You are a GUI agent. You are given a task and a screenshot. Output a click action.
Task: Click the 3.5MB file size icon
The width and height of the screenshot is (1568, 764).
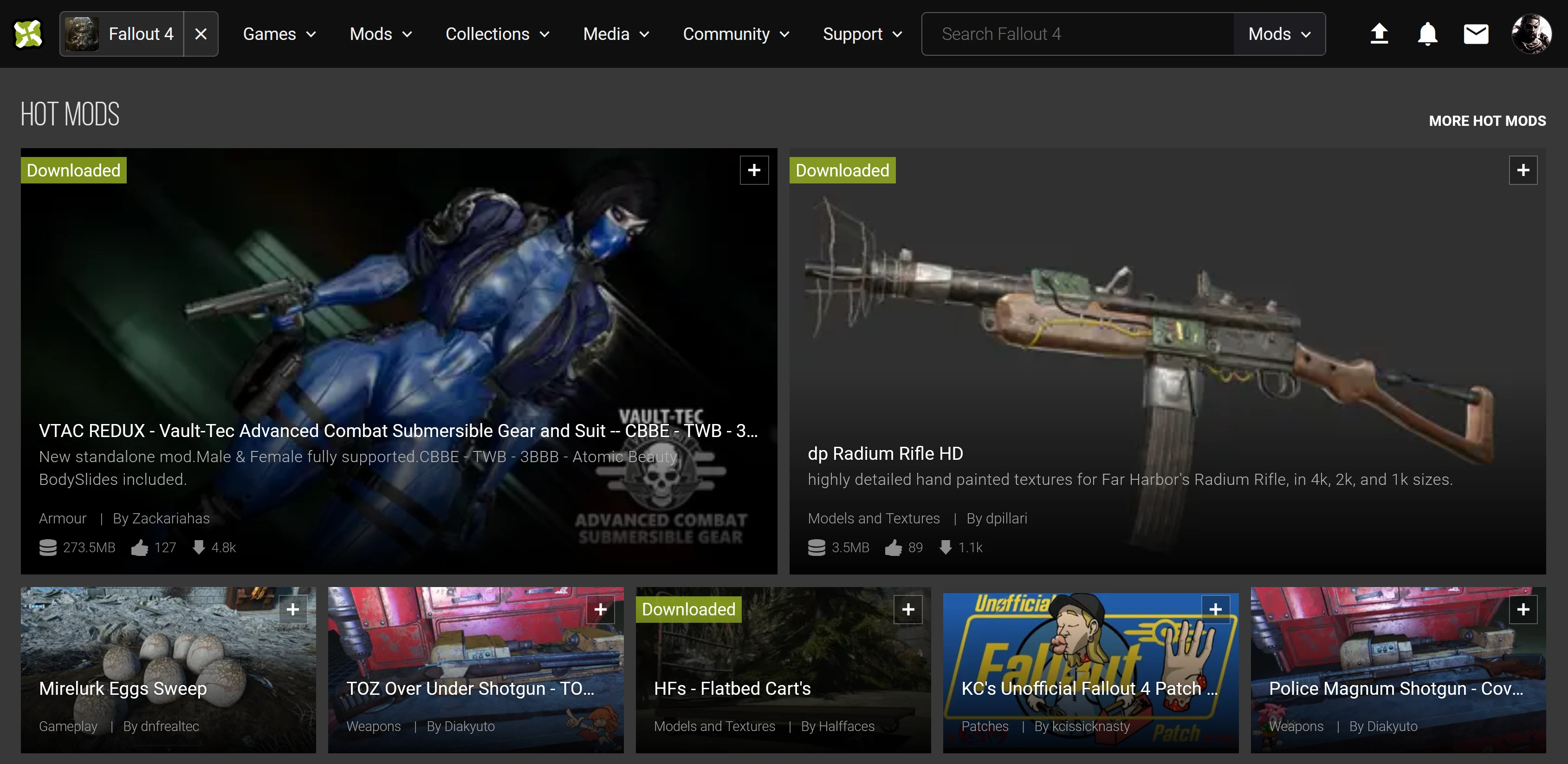[x=816, y=547]
